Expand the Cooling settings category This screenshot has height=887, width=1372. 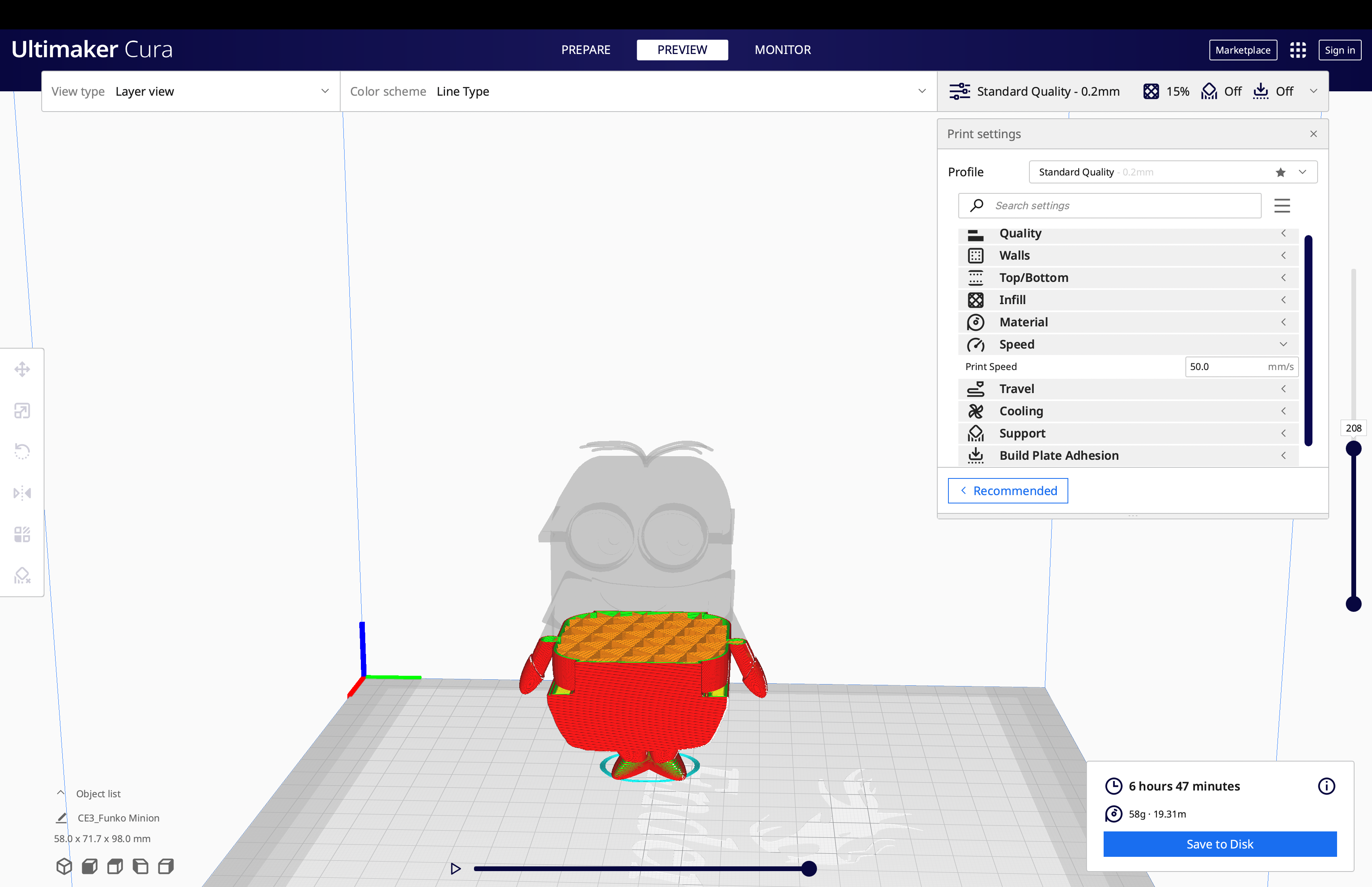[1128, 411]
